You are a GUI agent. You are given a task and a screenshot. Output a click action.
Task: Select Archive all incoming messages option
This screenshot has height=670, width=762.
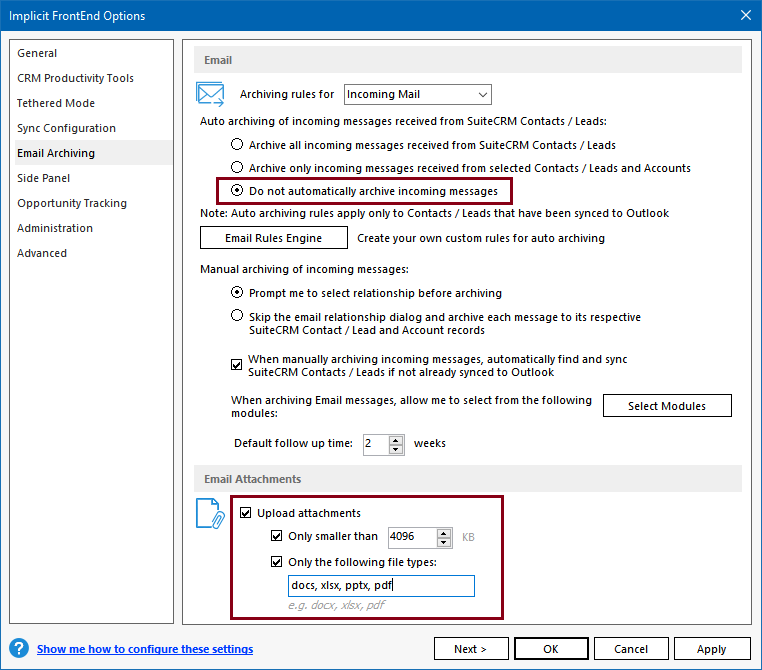click(237, 145)
